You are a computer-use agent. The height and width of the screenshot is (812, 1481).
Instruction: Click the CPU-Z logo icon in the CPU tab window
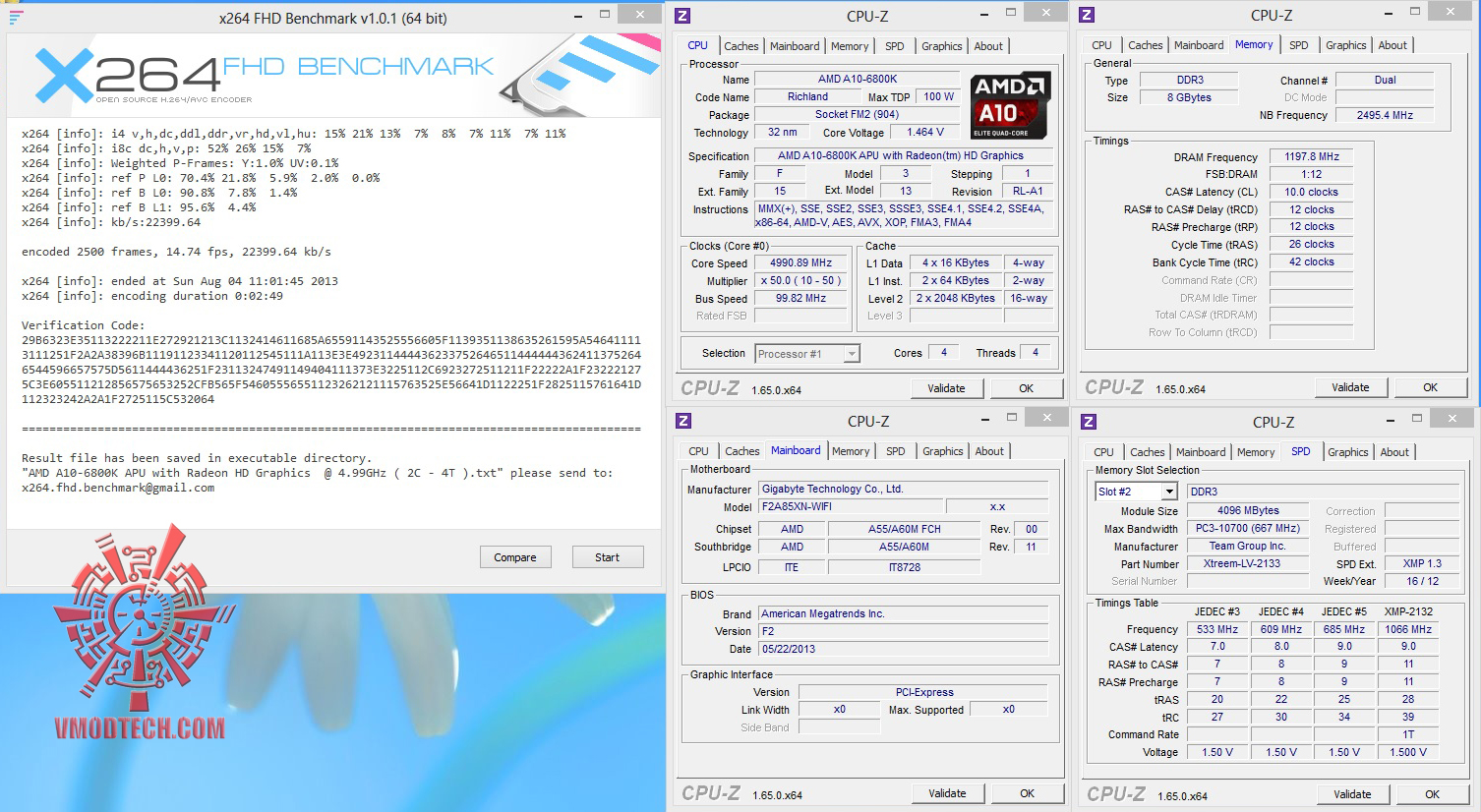(x=682, y=15)
